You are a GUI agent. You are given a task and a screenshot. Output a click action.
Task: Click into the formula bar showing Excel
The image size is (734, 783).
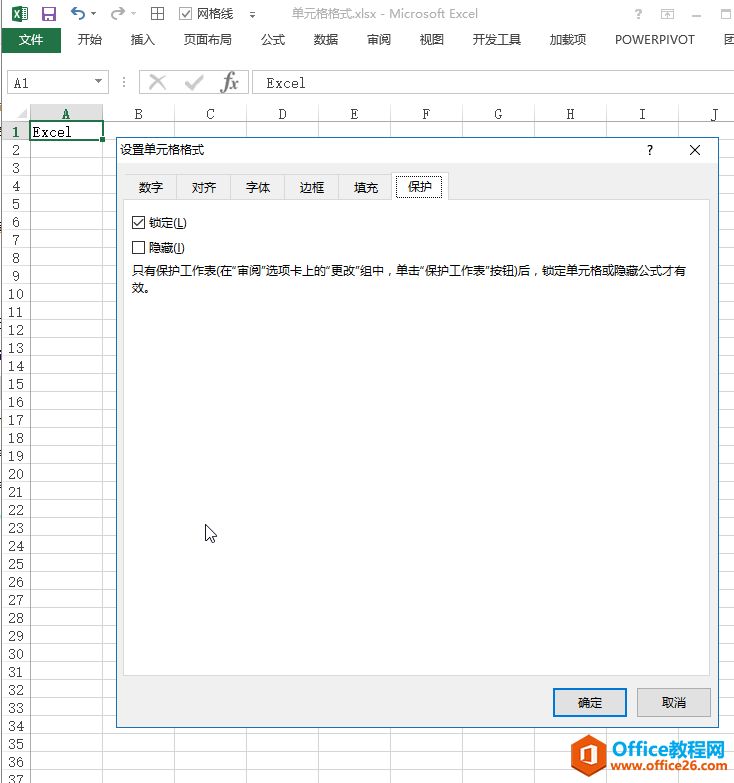490,83
